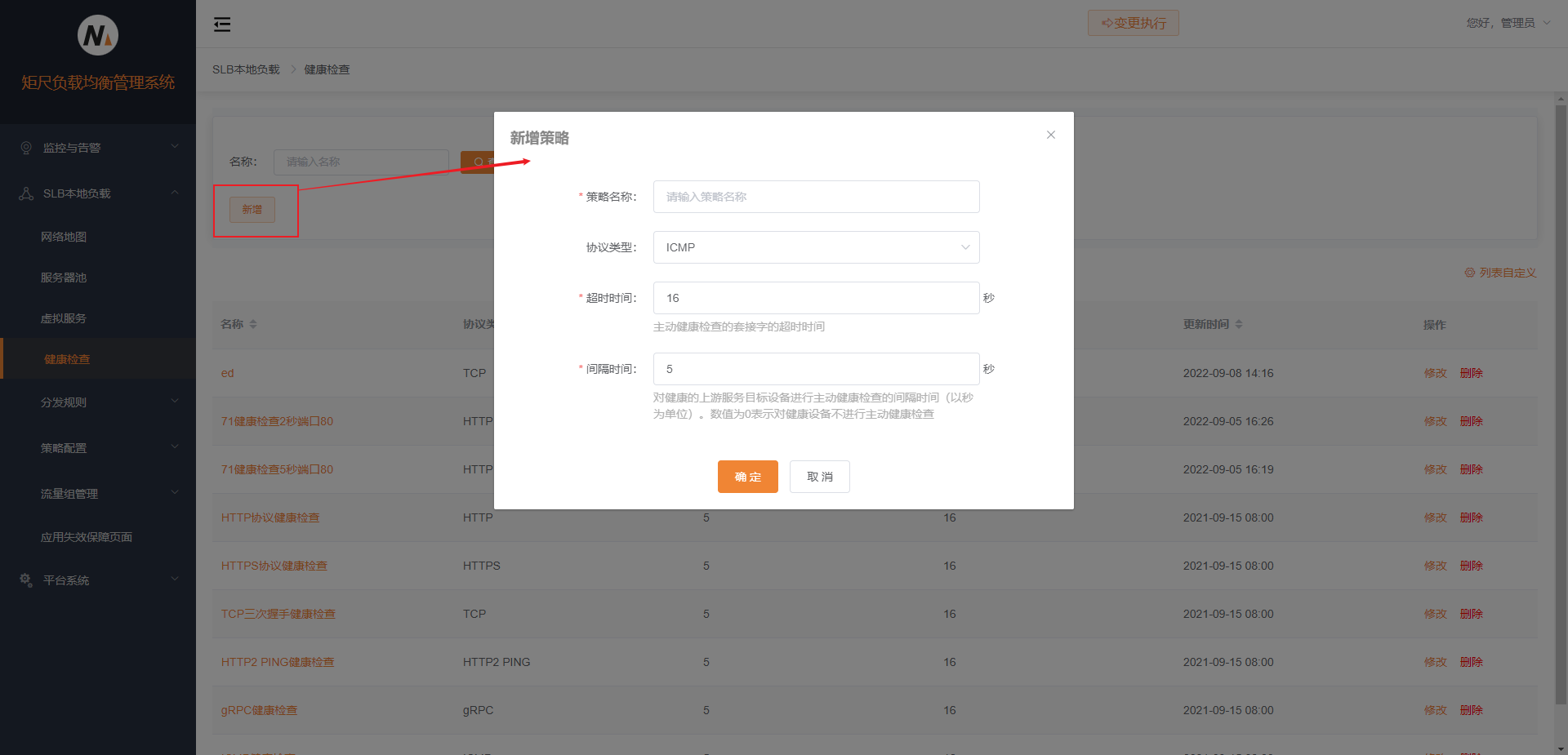Click the SLB本地负载 network icon
The height and width of the screenshot is (755, 1568).
coord(26,193)
